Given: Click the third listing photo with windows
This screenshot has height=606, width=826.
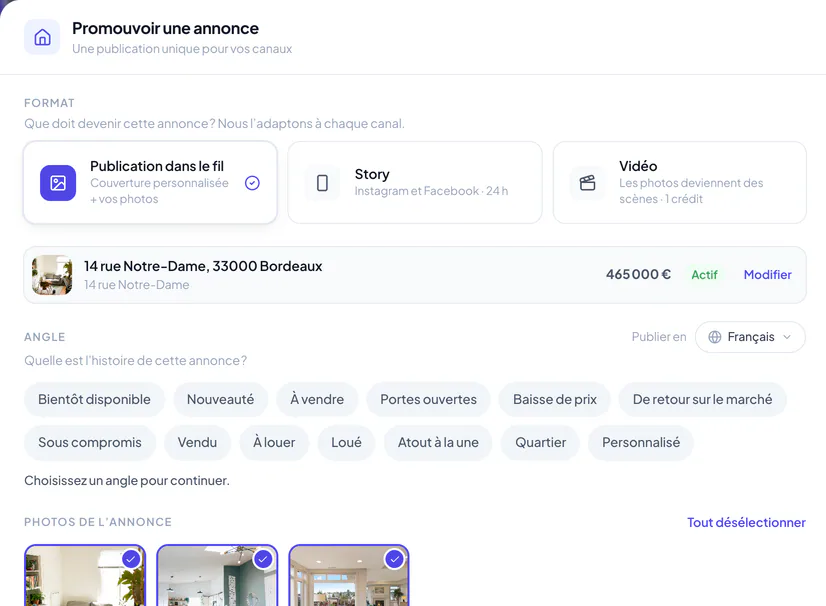Looking at the screenshot, I should [349, 575].
